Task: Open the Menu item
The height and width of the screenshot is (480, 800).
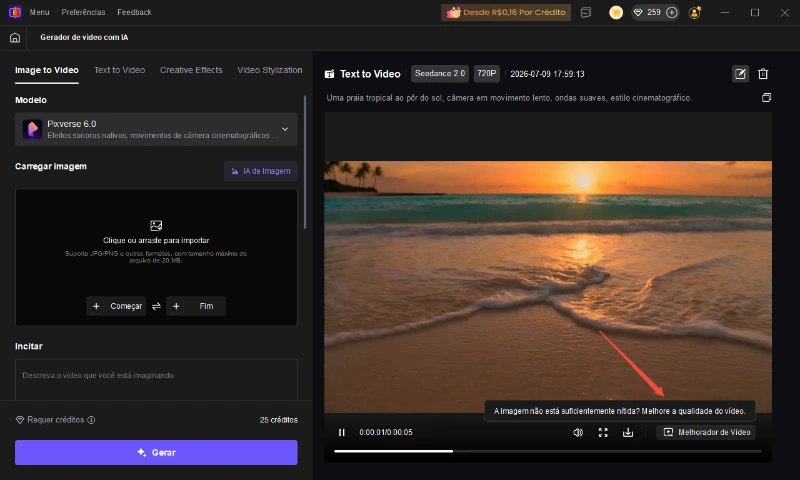Action: coord(39,12)
